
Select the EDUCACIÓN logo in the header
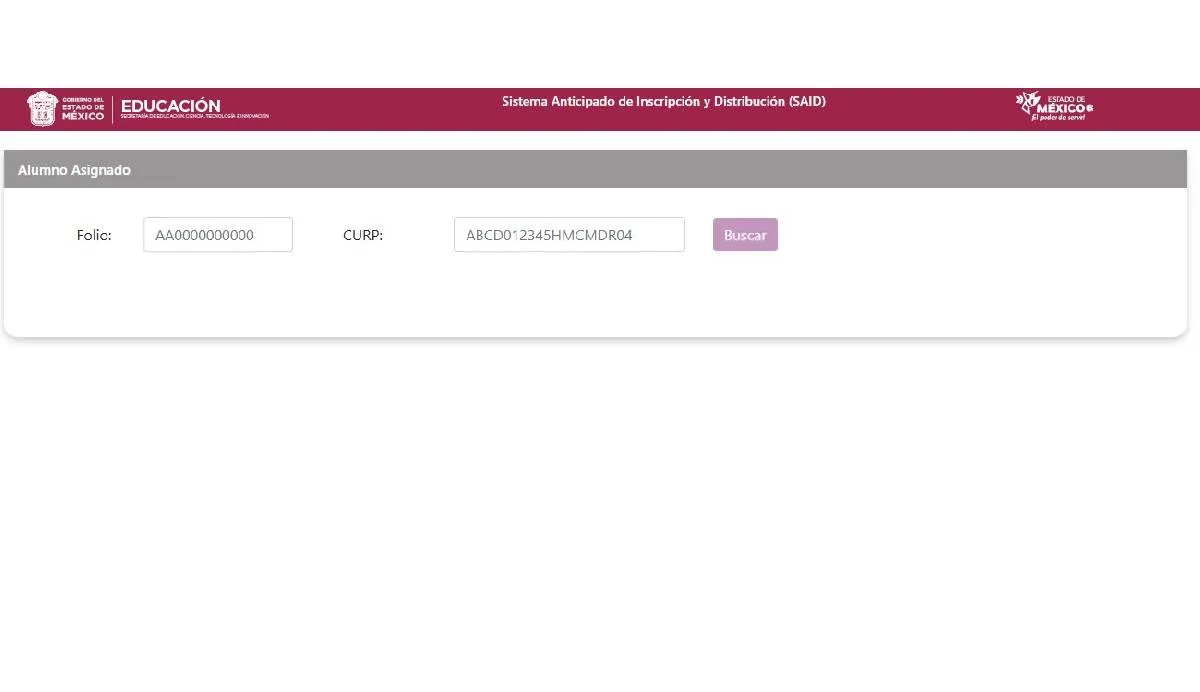(170, 103)
